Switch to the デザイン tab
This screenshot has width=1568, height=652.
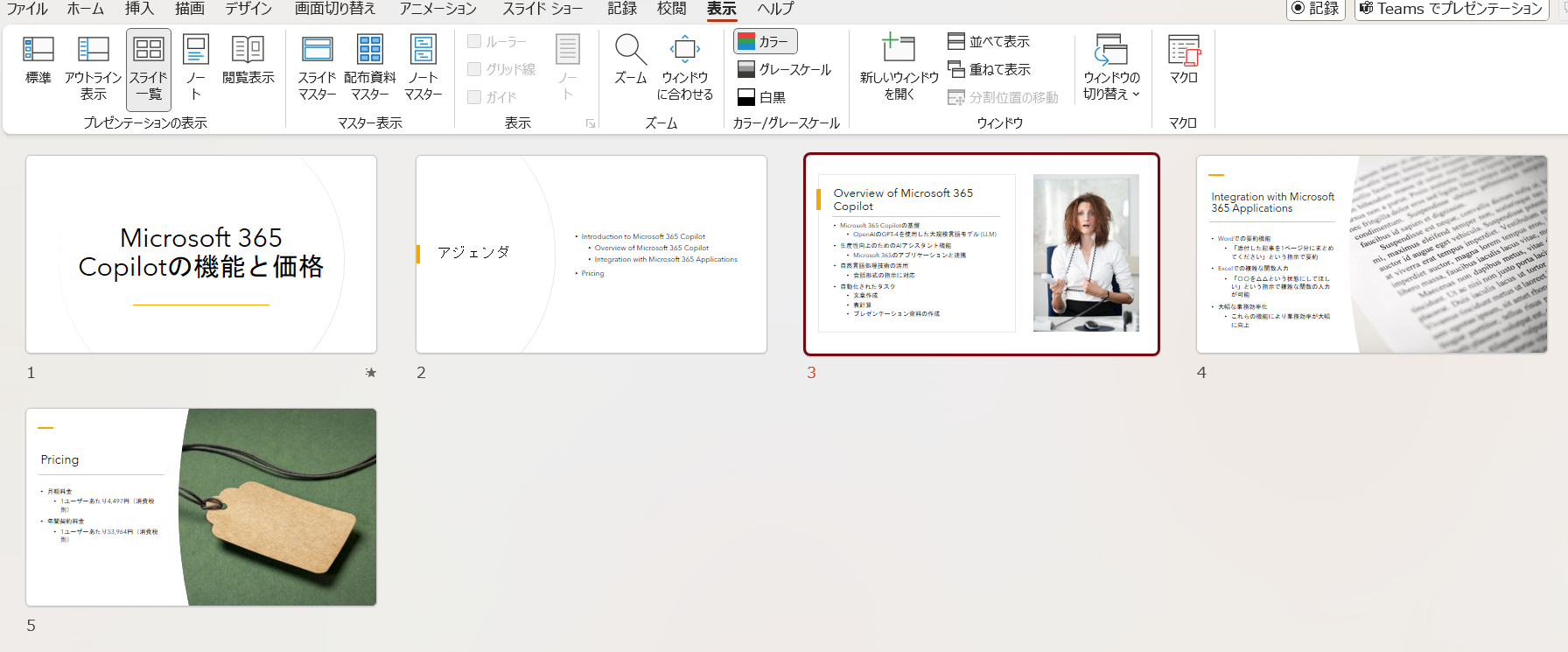(x=248, y=9)
